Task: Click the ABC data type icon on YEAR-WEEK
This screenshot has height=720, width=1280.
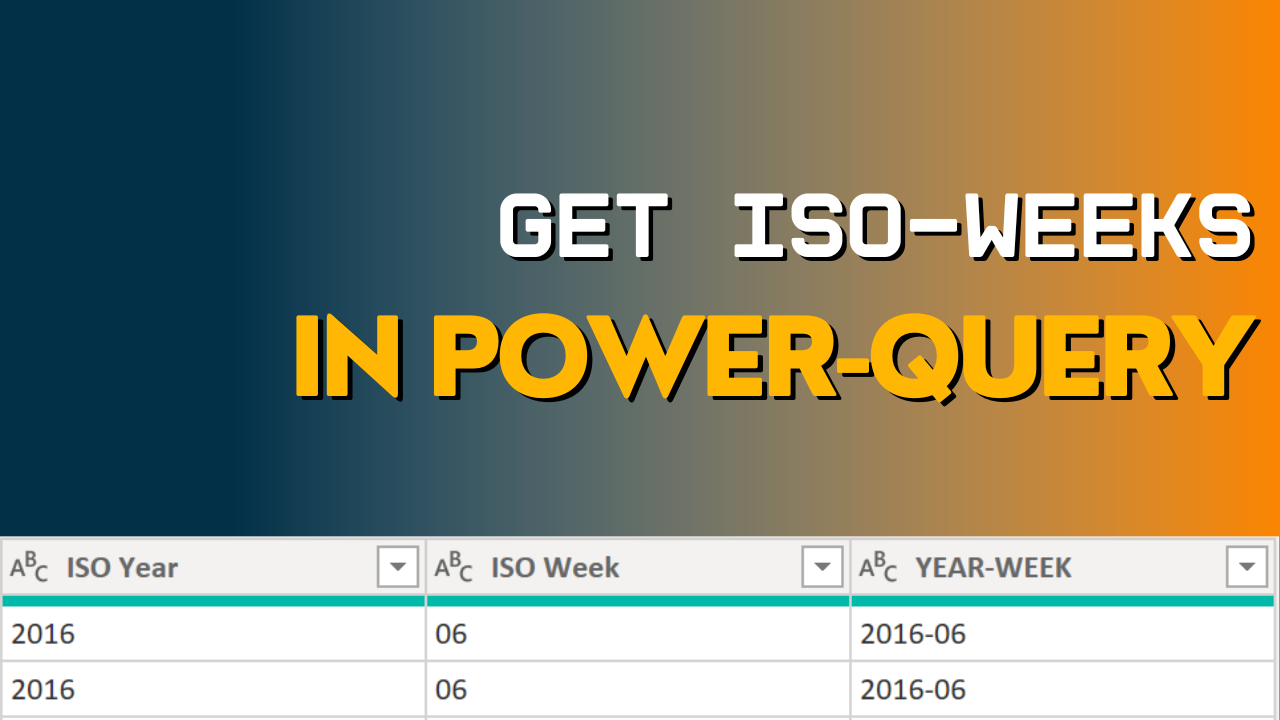Action: tap(877, 567)
